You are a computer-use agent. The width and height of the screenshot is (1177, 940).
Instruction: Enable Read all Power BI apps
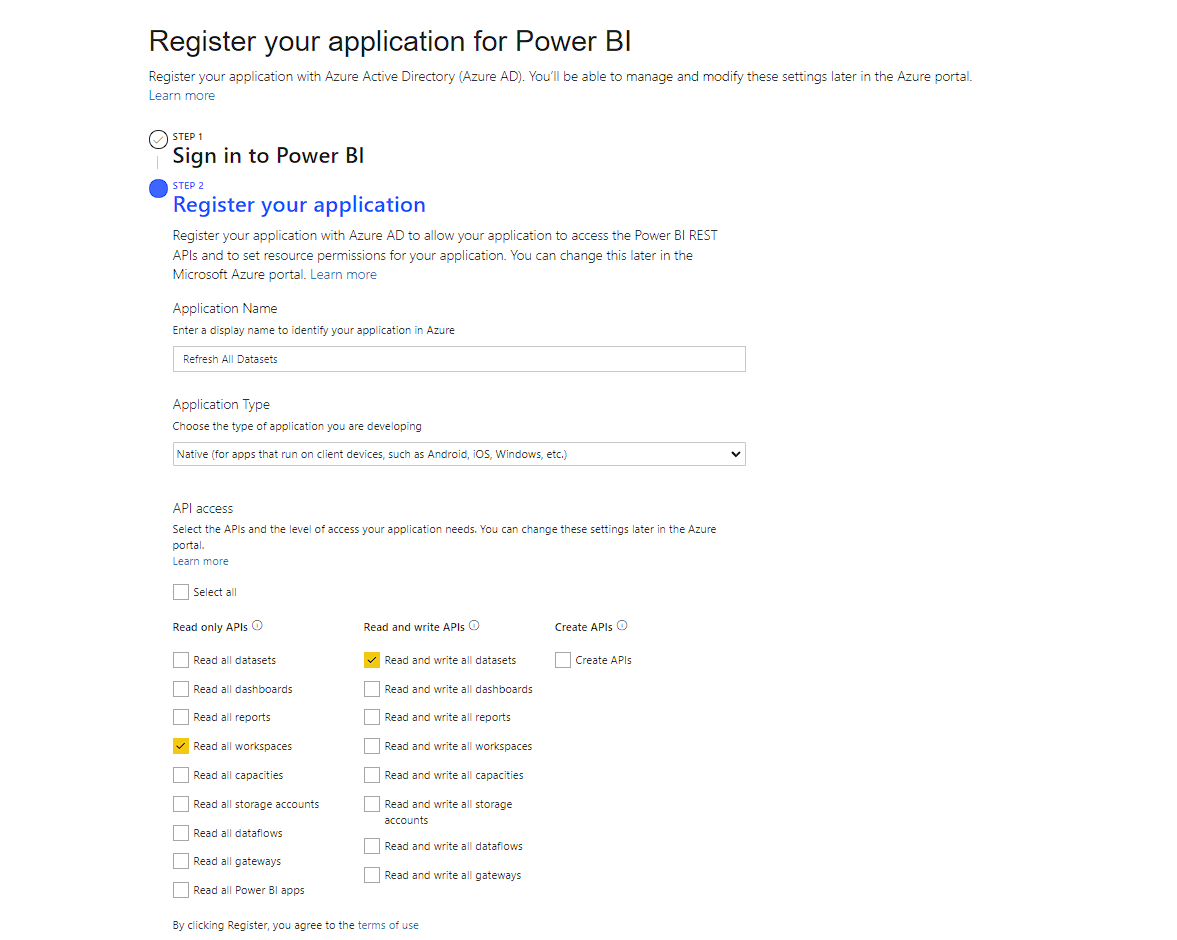click(x=180, y=889)
